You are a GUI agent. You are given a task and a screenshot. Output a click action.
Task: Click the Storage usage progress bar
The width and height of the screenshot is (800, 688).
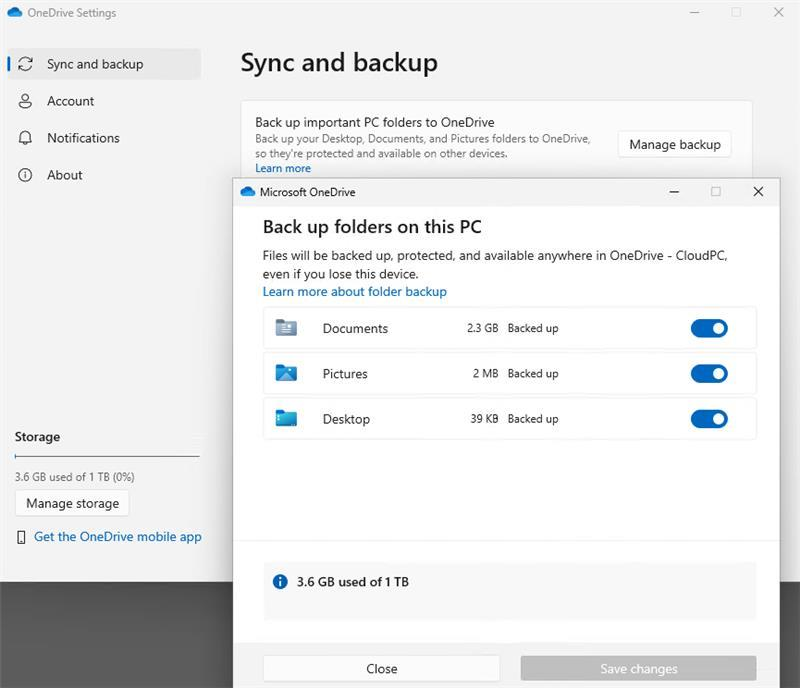tap(107, 456)
